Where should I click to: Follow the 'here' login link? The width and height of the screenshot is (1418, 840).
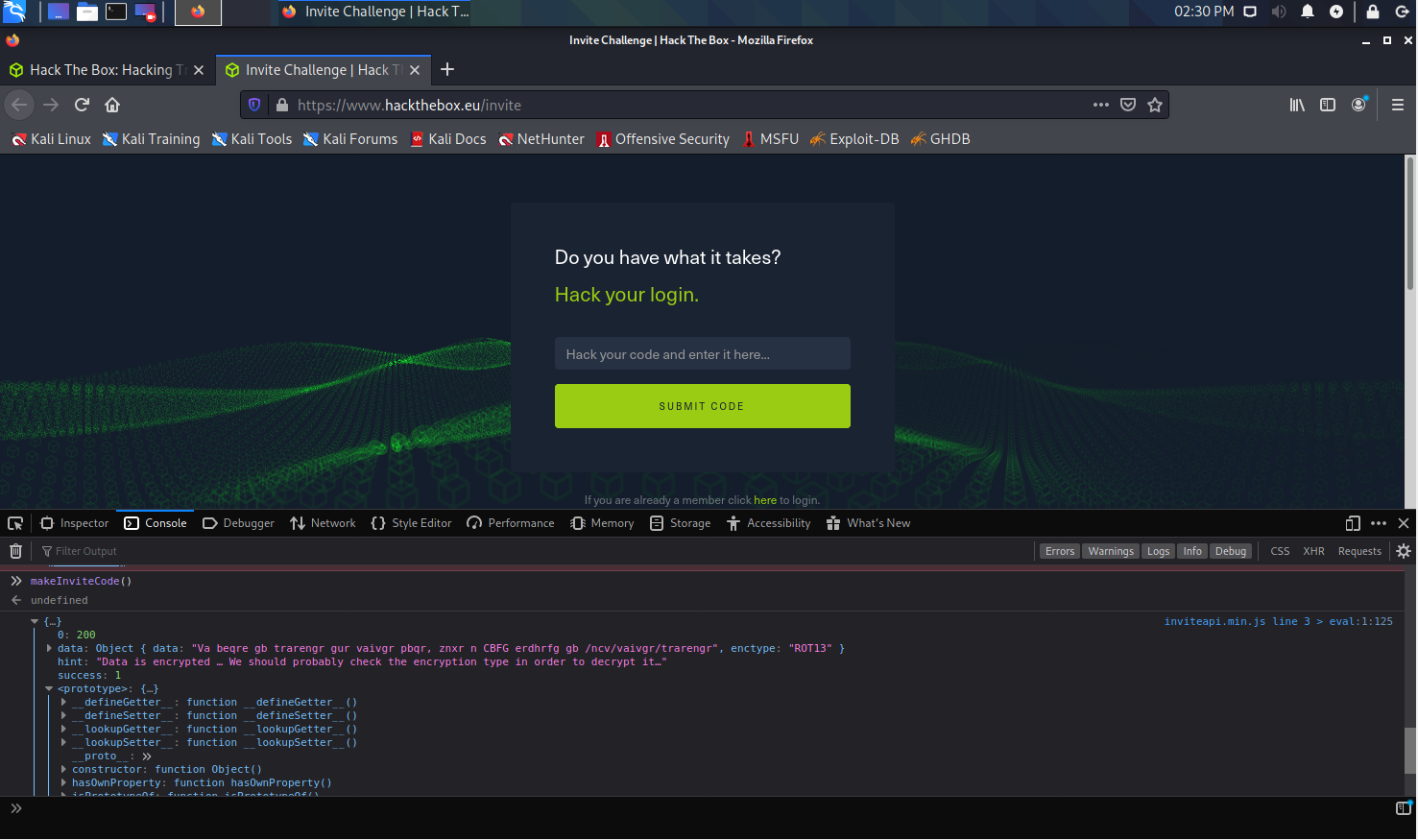coord(765,500)
